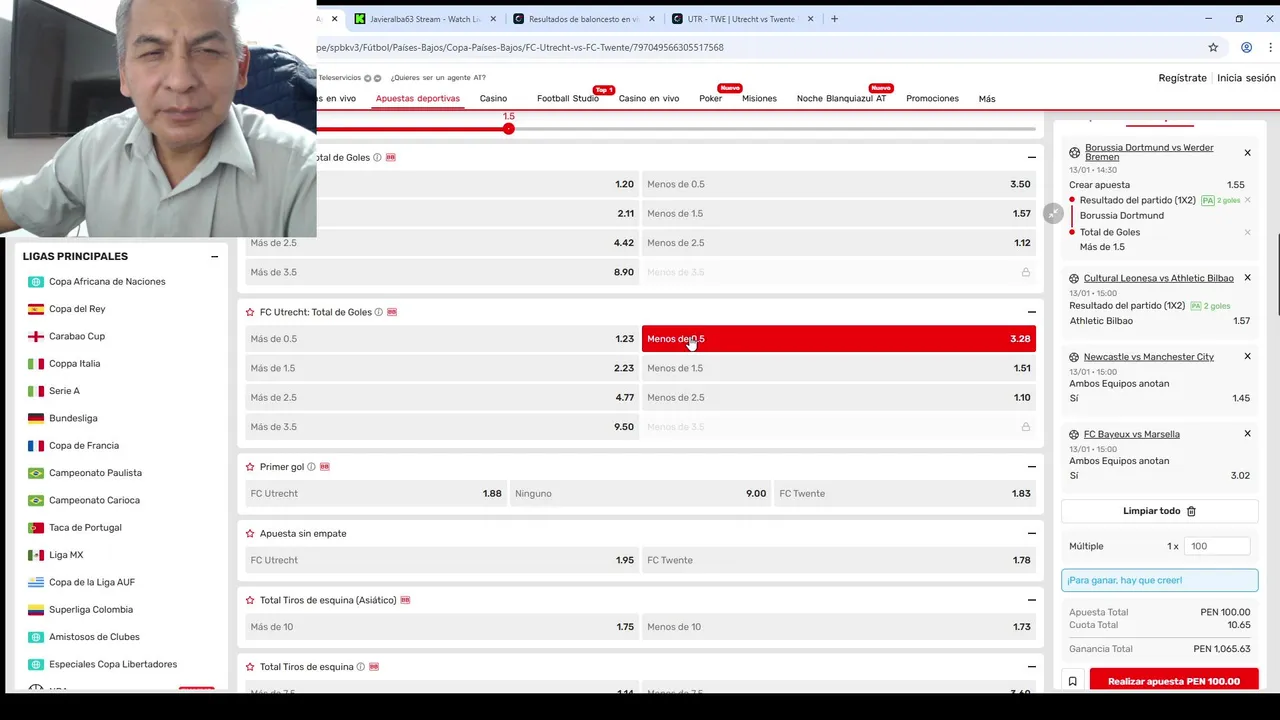
Task: Click the Copa Africana de Naciones league icon
Action: [x=36, y=282]
